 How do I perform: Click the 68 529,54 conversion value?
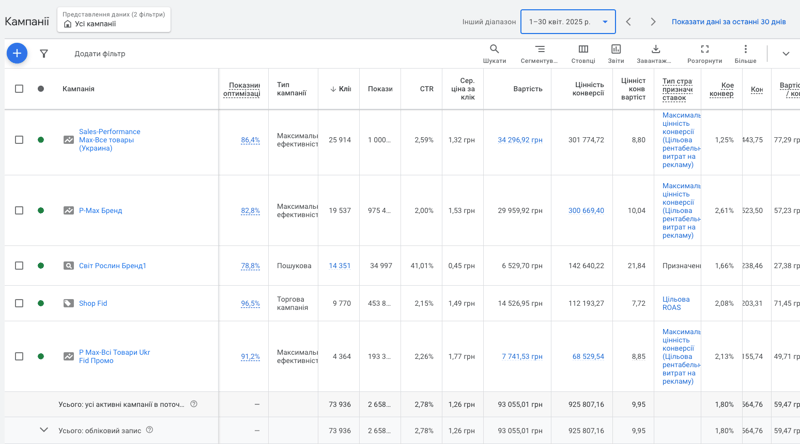click(x=588, y=356)
